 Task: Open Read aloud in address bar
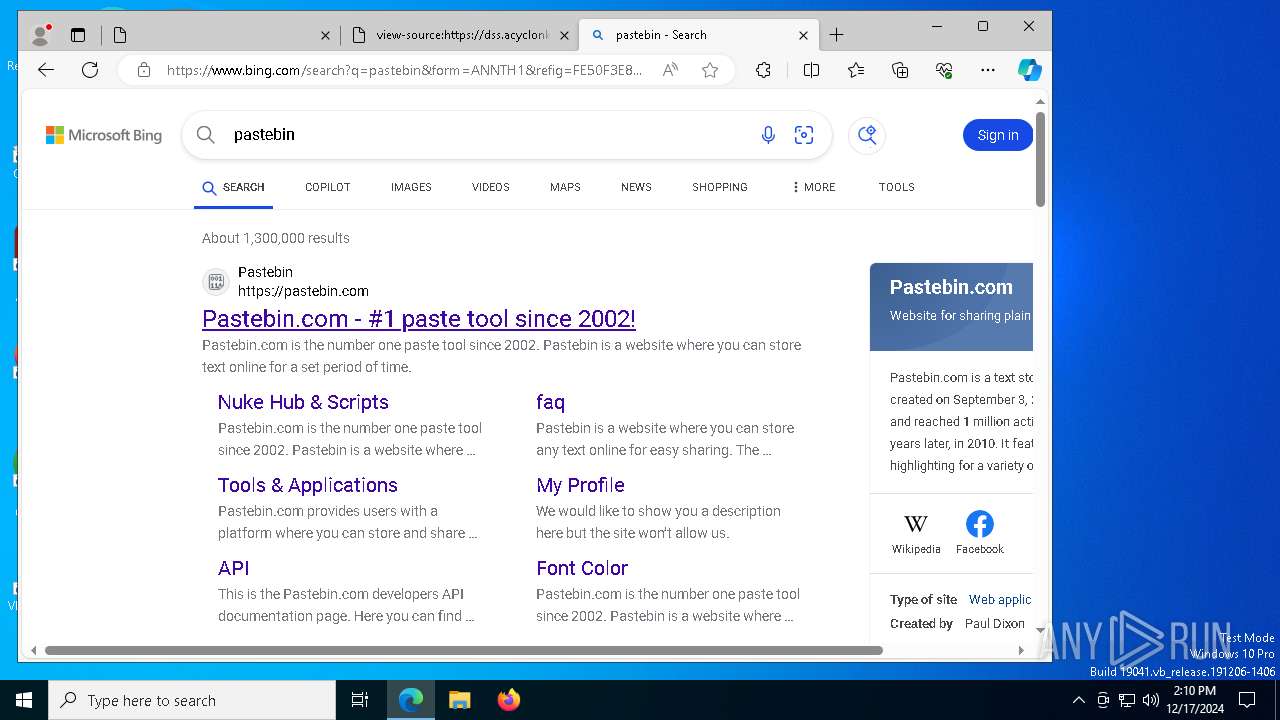(x=670, y=70)
